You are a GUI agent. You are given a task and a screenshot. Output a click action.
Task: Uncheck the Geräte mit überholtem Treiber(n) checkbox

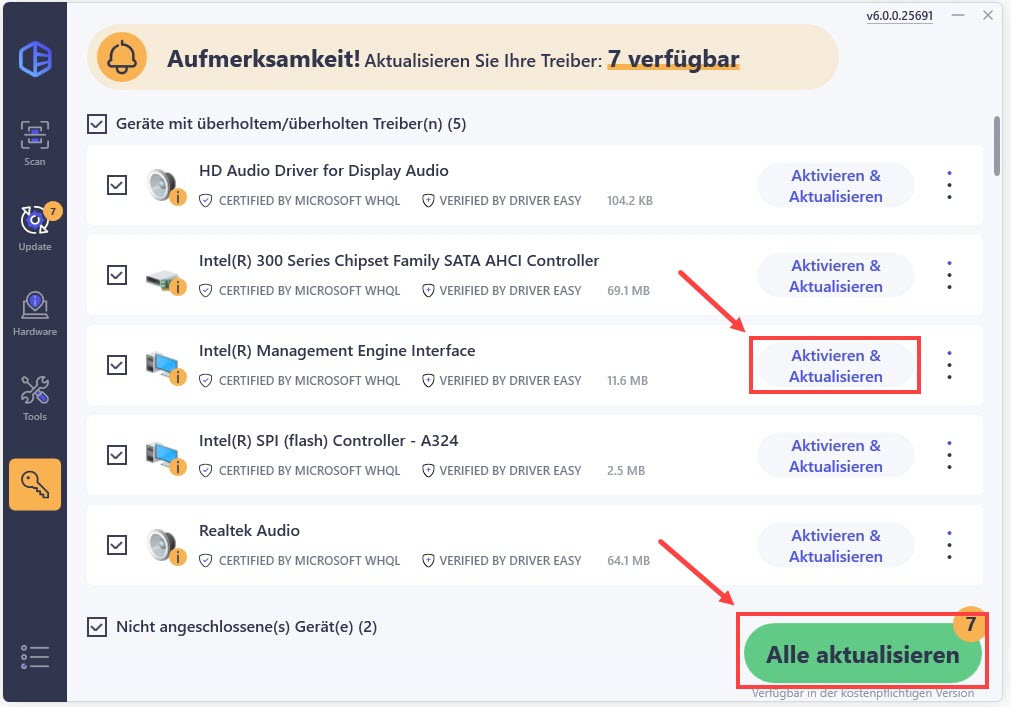97,123
